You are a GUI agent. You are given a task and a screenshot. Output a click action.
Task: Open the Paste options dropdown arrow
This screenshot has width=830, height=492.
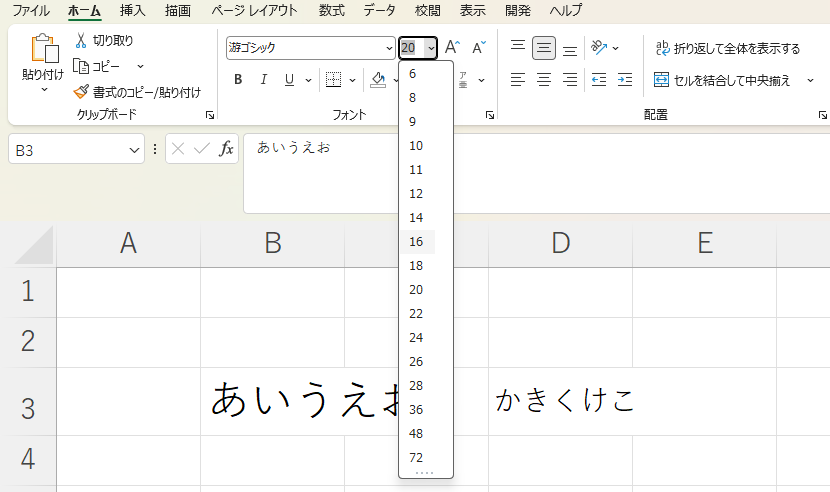click(44, 90)
